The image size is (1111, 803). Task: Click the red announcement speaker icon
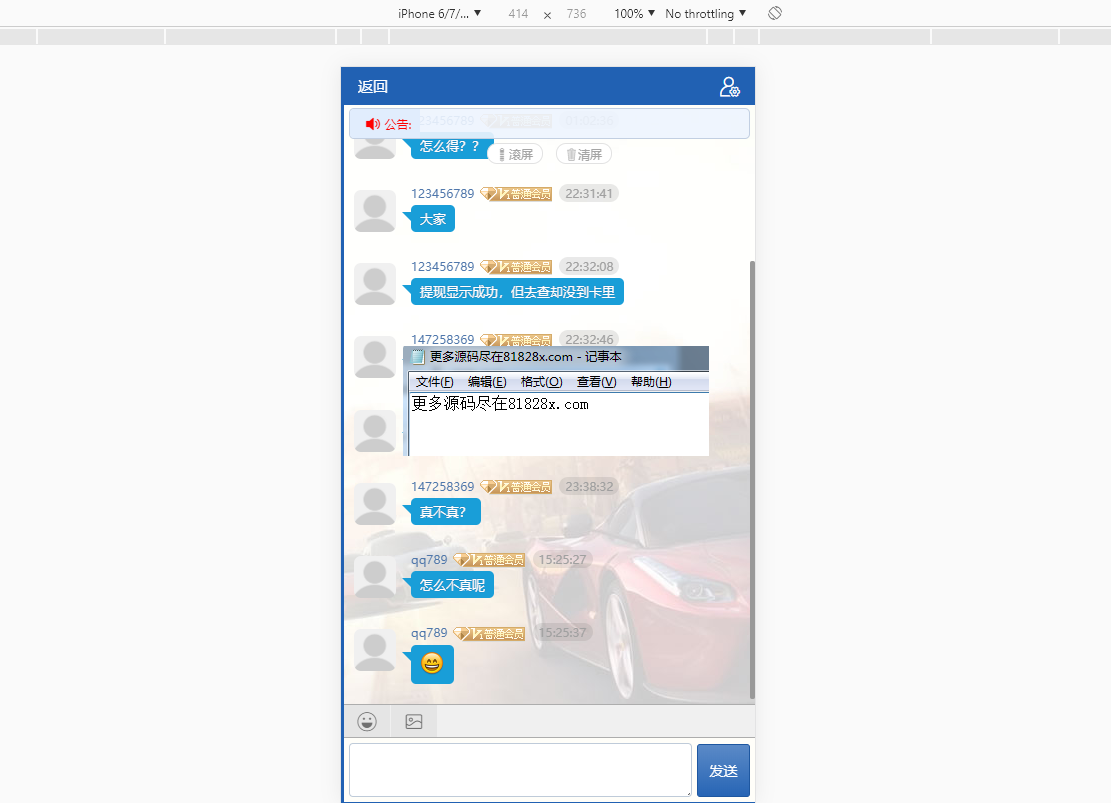point(373,124)
